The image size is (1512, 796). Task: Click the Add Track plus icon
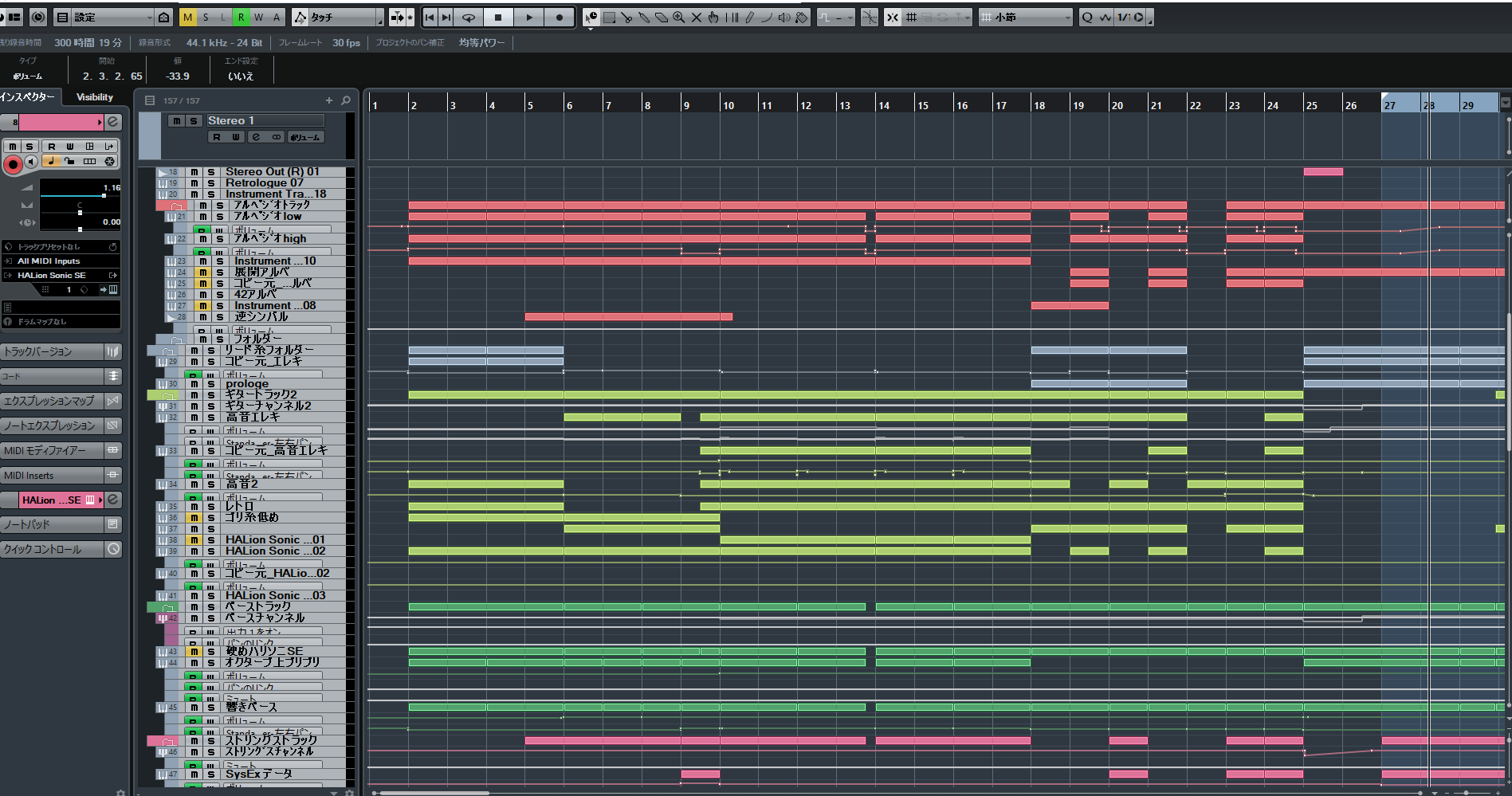pos(329,100)
